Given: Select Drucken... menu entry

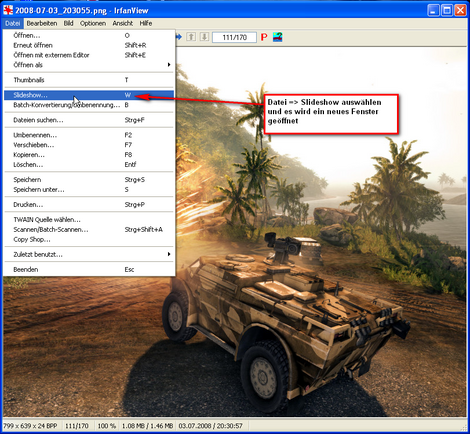Looking at the screenshot, I should 89,205.
